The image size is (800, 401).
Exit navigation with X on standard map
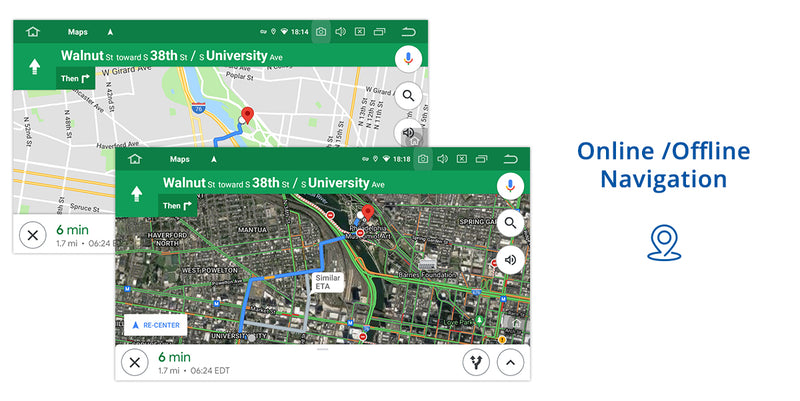(x=32, y=236)
